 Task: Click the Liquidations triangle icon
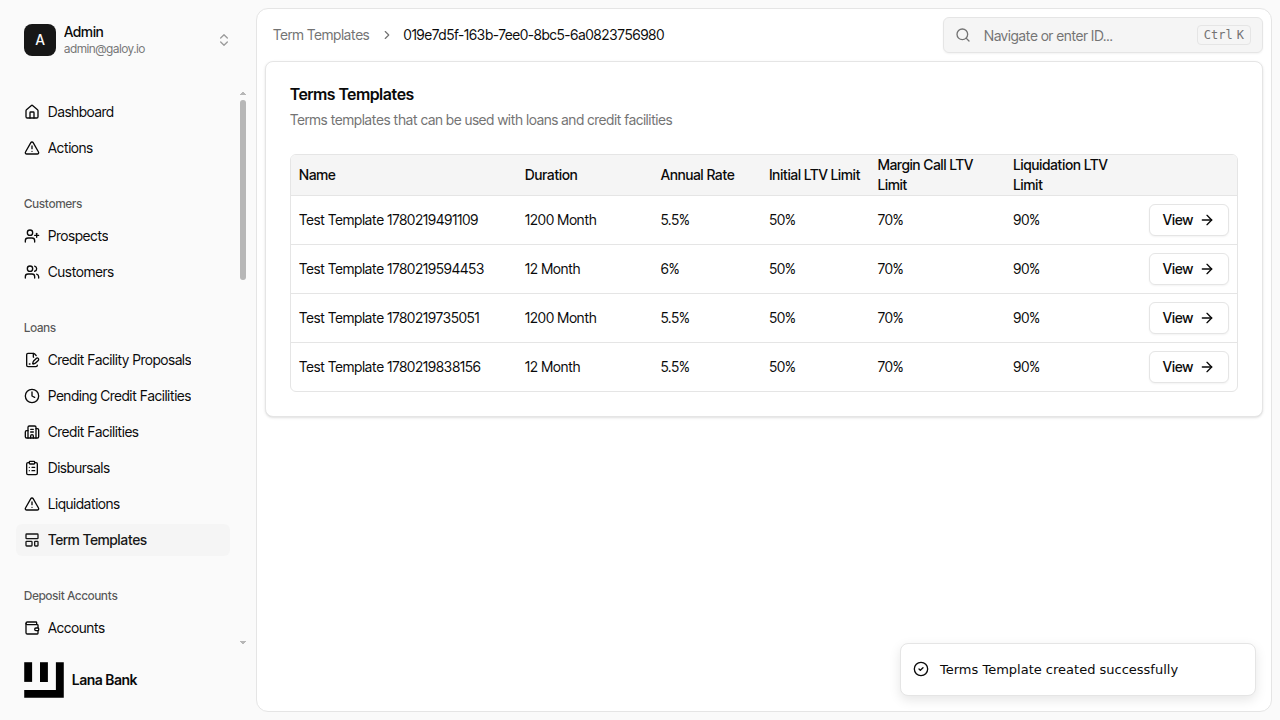click(x=32, y=504)
